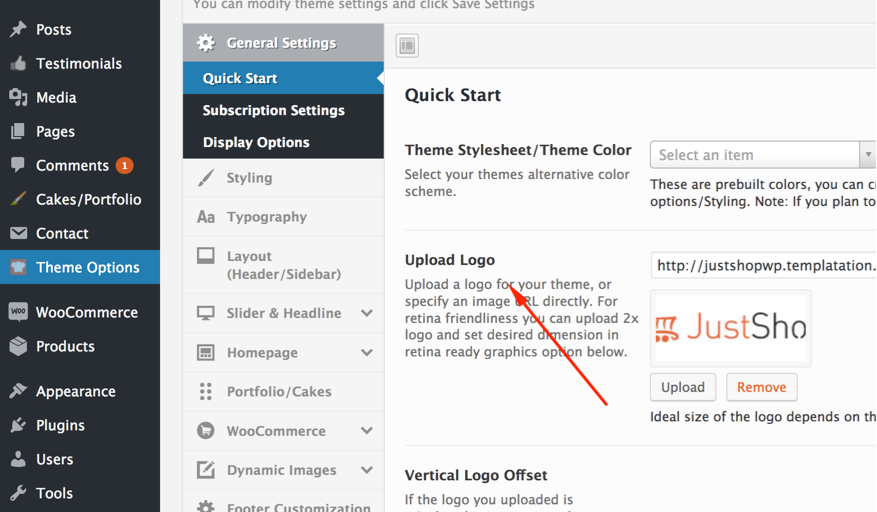This screenshot has width=877, height=512.
Task: Click the Products box icon
Action: [x=18, y=346]
